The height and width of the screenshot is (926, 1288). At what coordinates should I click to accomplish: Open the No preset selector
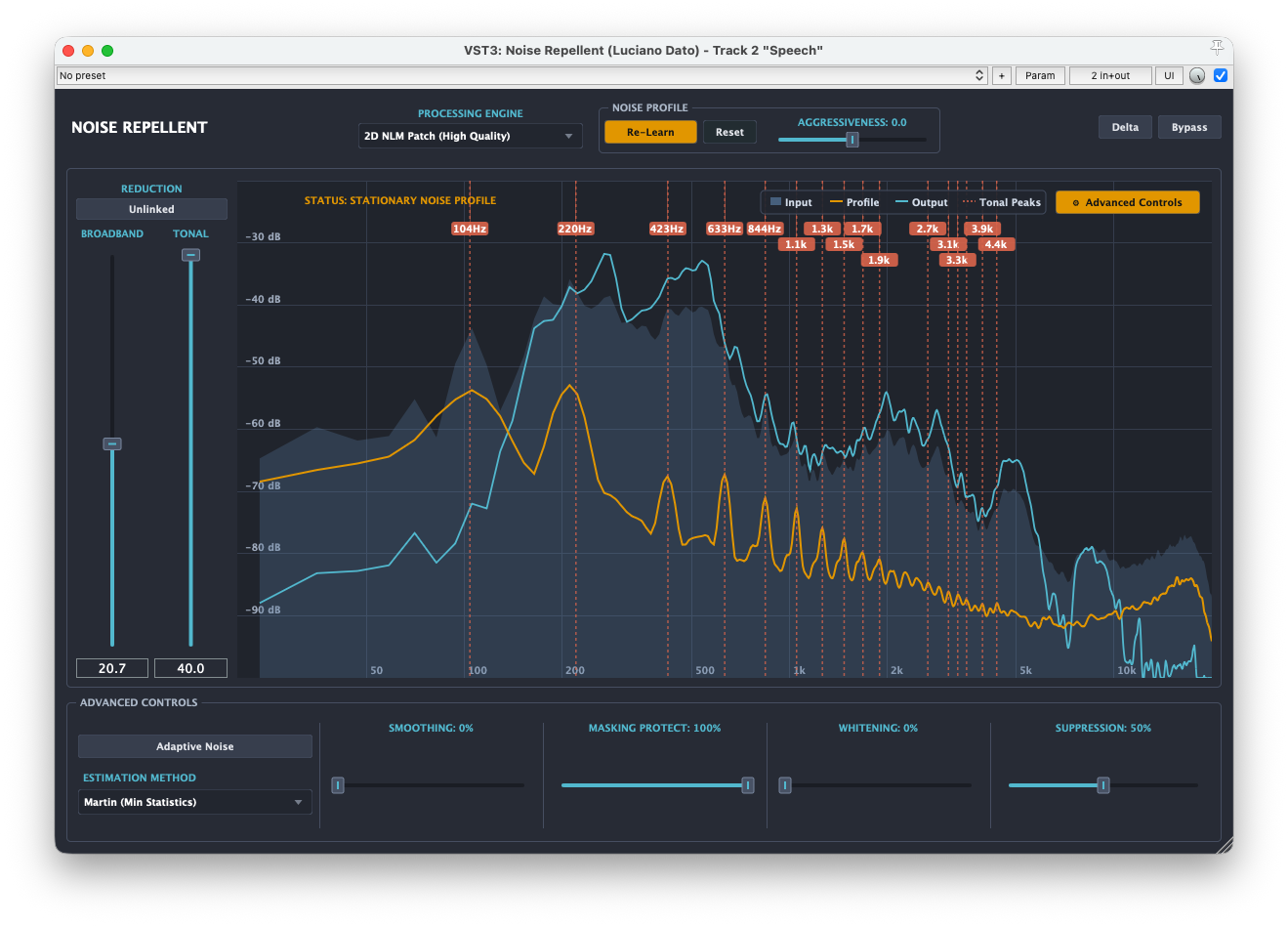(x=522, y=75)
